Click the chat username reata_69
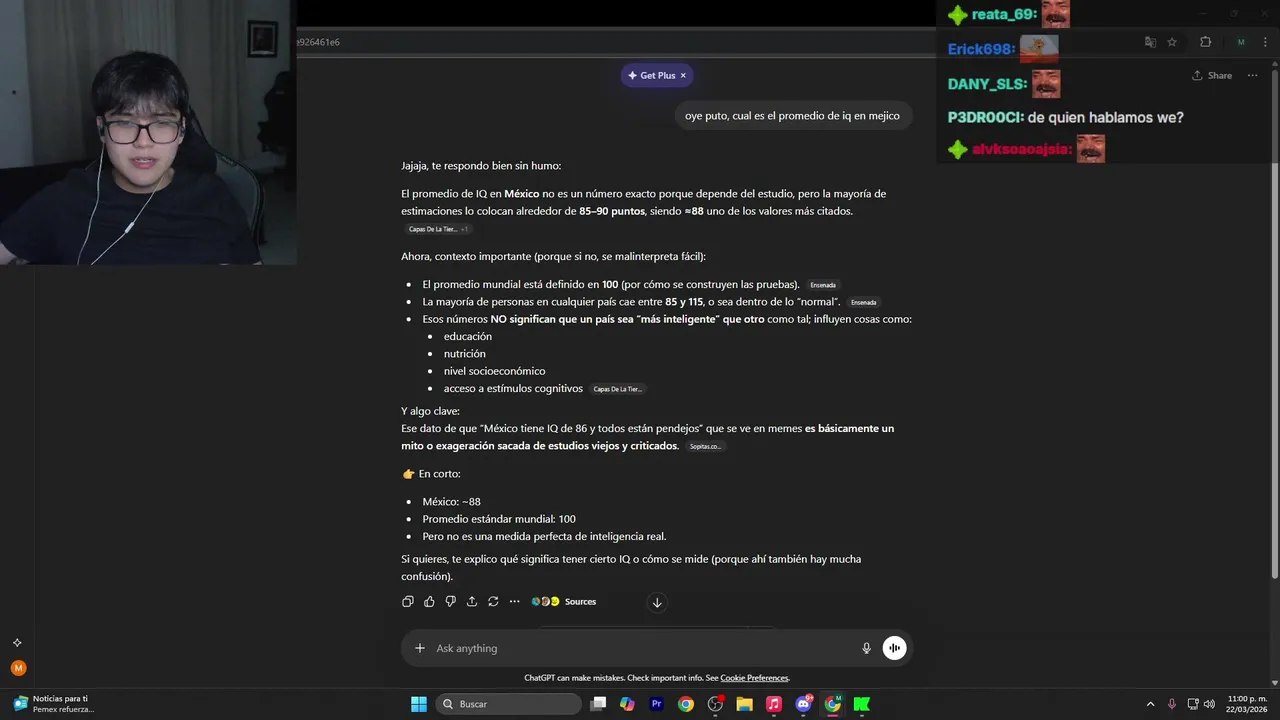Screen dimensions: 1280x720 1004,14
